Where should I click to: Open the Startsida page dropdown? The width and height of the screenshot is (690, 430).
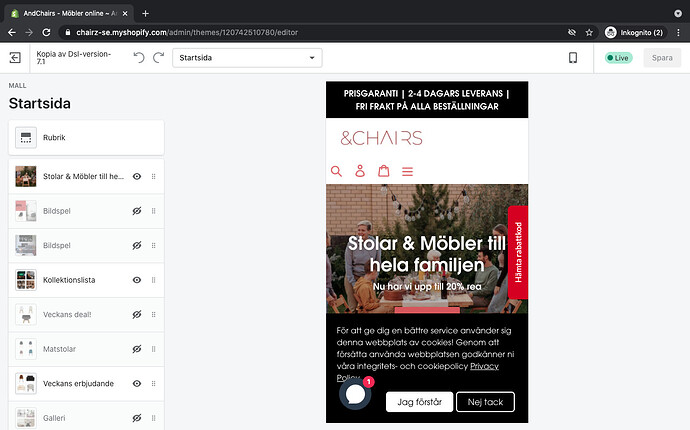(x=247, y=58)
